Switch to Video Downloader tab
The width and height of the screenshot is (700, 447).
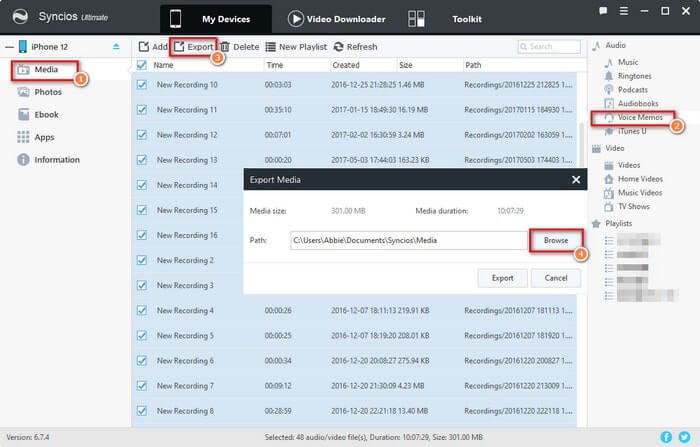[337, 19]
